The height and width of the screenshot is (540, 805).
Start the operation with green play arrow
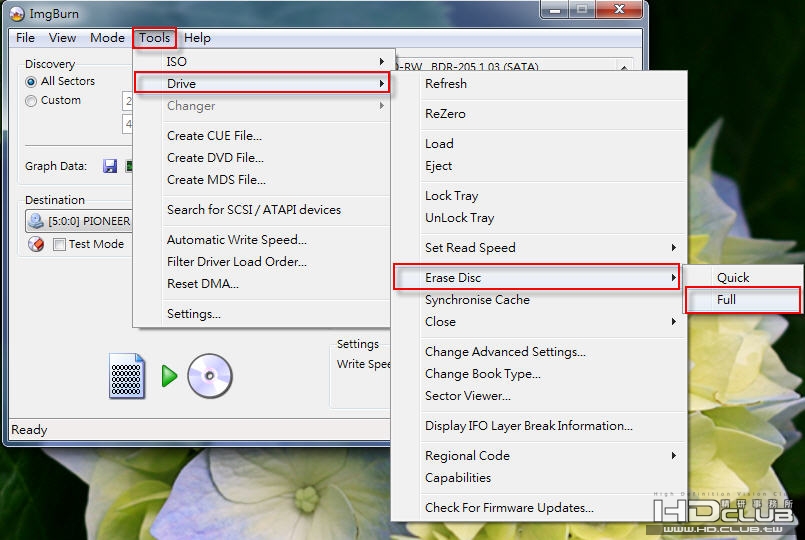click(169, 376)
